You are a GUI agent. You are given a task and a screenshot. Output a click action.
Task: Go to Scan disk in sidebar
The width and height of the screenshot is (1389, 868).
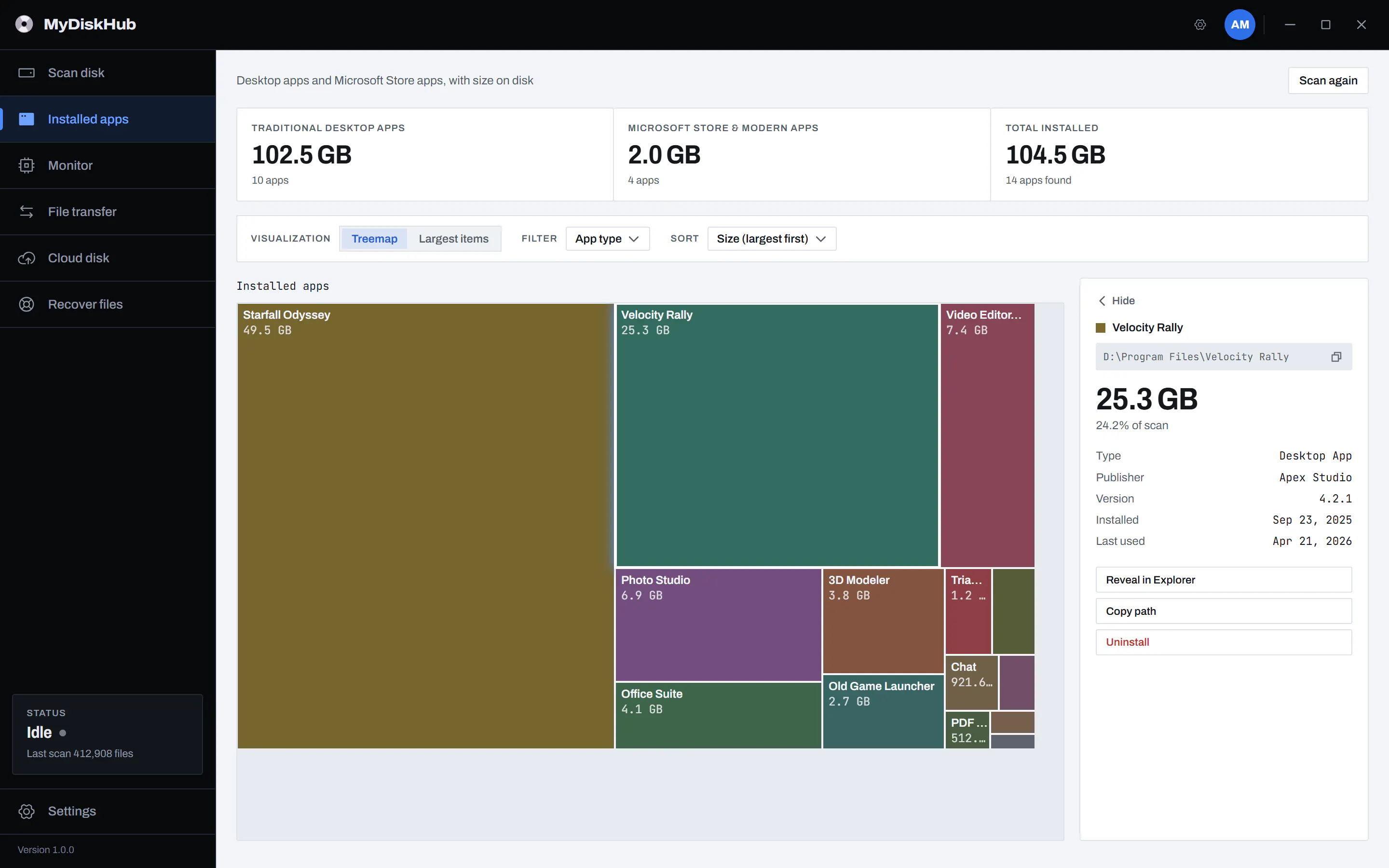(108, 73)
